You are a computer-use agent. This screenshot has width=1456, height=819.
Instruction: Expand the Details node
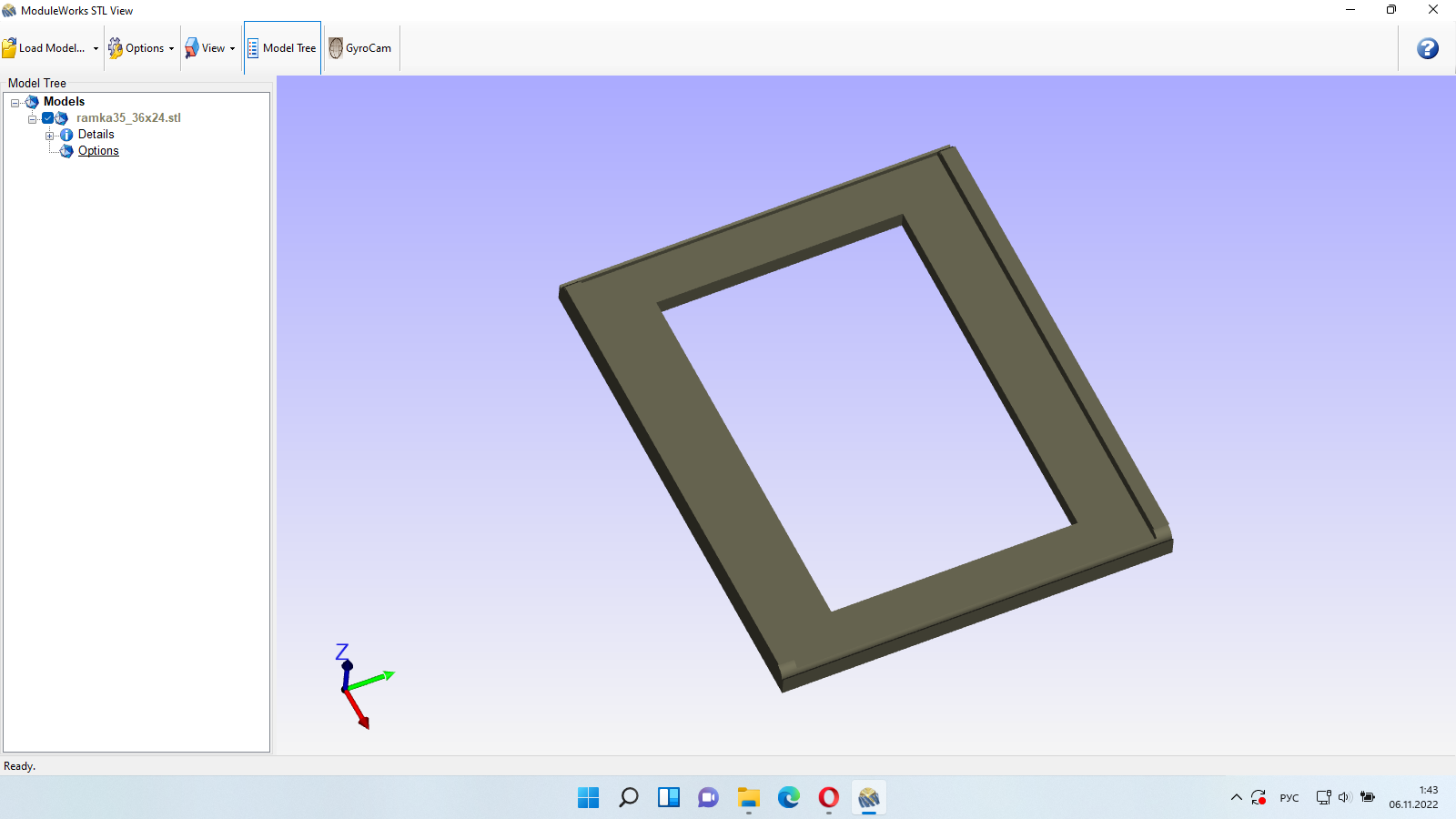point(49,135)
